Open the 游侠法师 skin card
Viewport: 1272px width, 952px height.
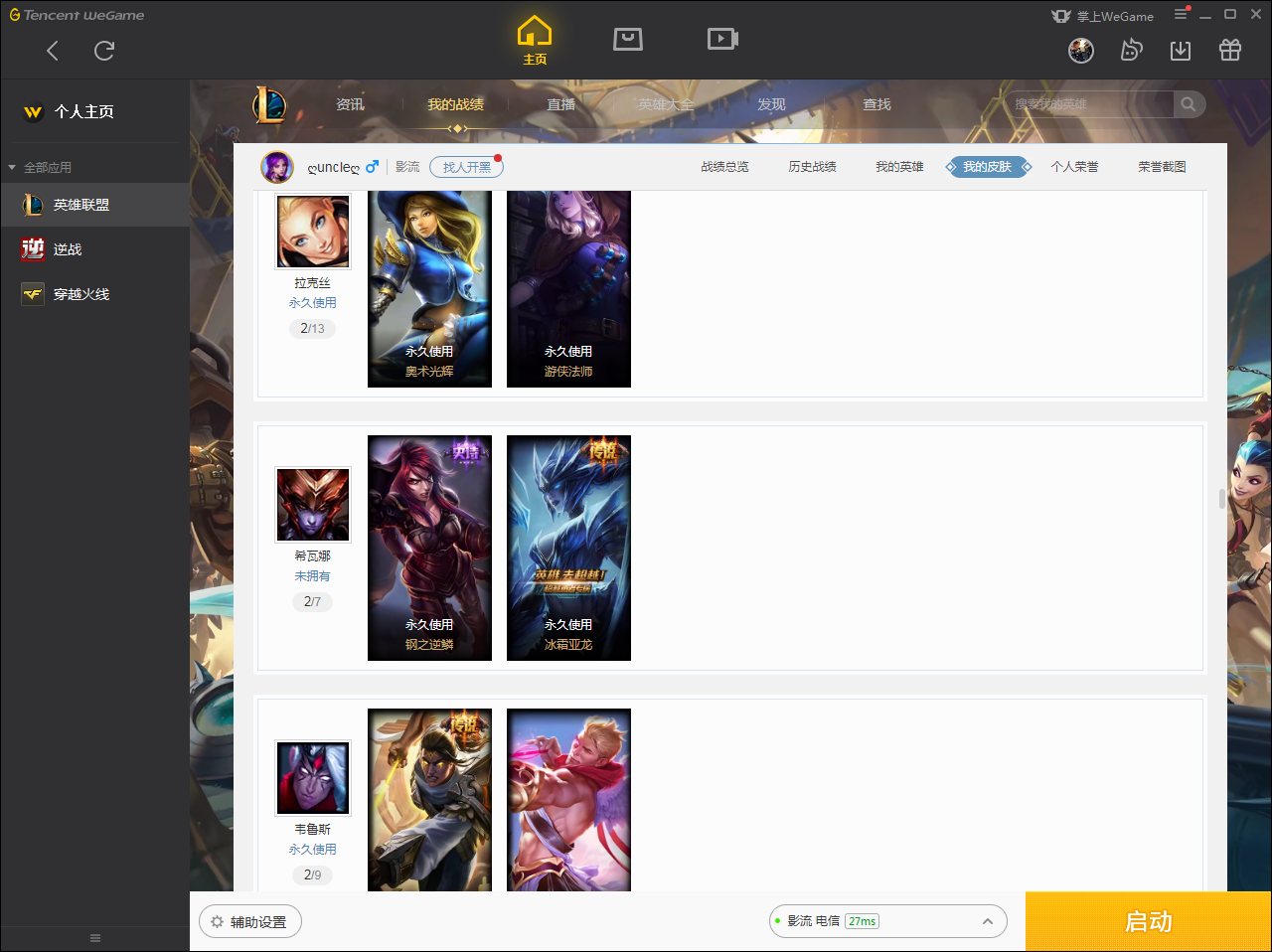[568, 288]
